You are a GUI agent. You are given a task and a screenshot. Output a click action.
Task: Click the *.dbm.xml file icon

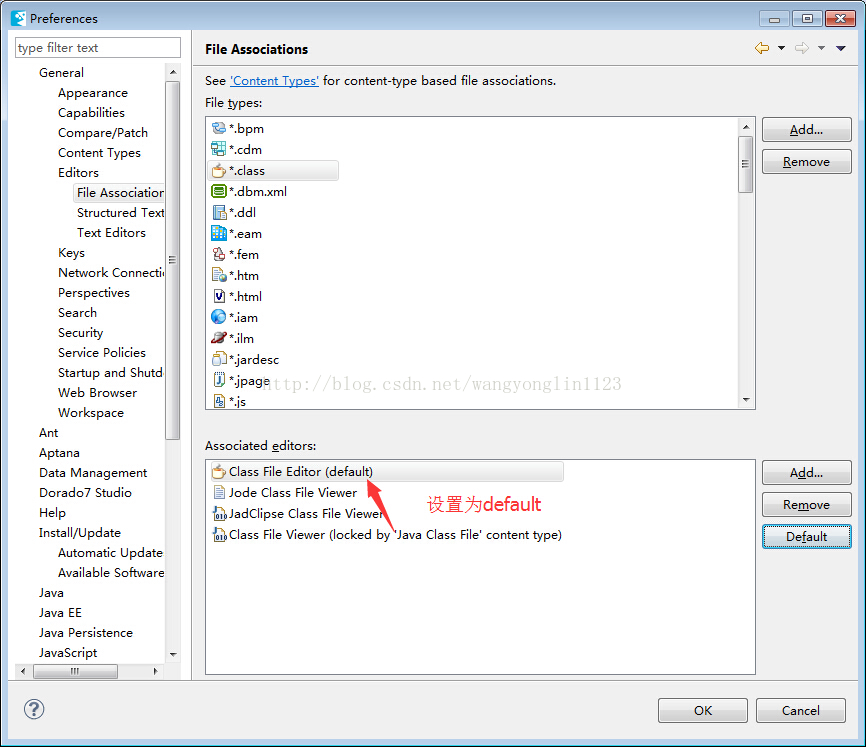coord(219,192)
